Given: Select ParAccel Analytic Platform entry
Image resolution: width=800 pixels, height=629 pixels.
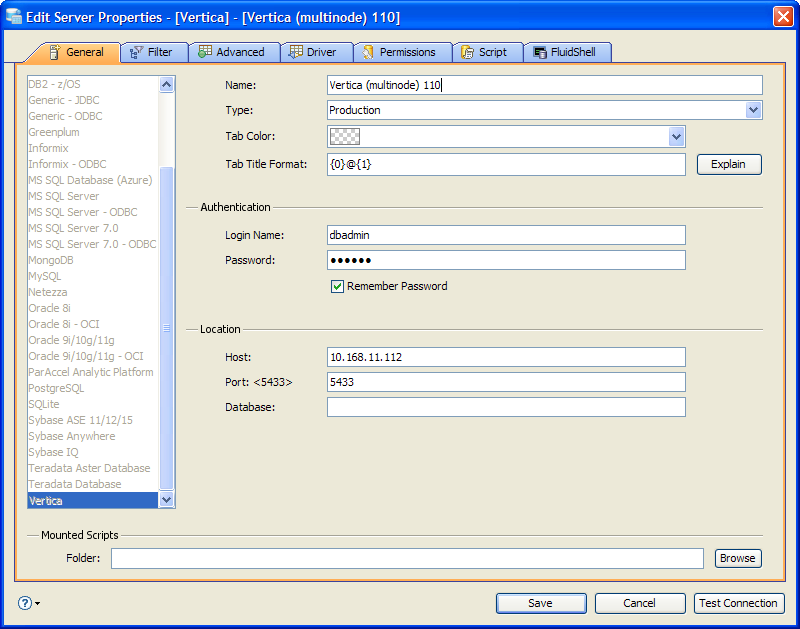Looking at the screenshot, I should point(93,372).
